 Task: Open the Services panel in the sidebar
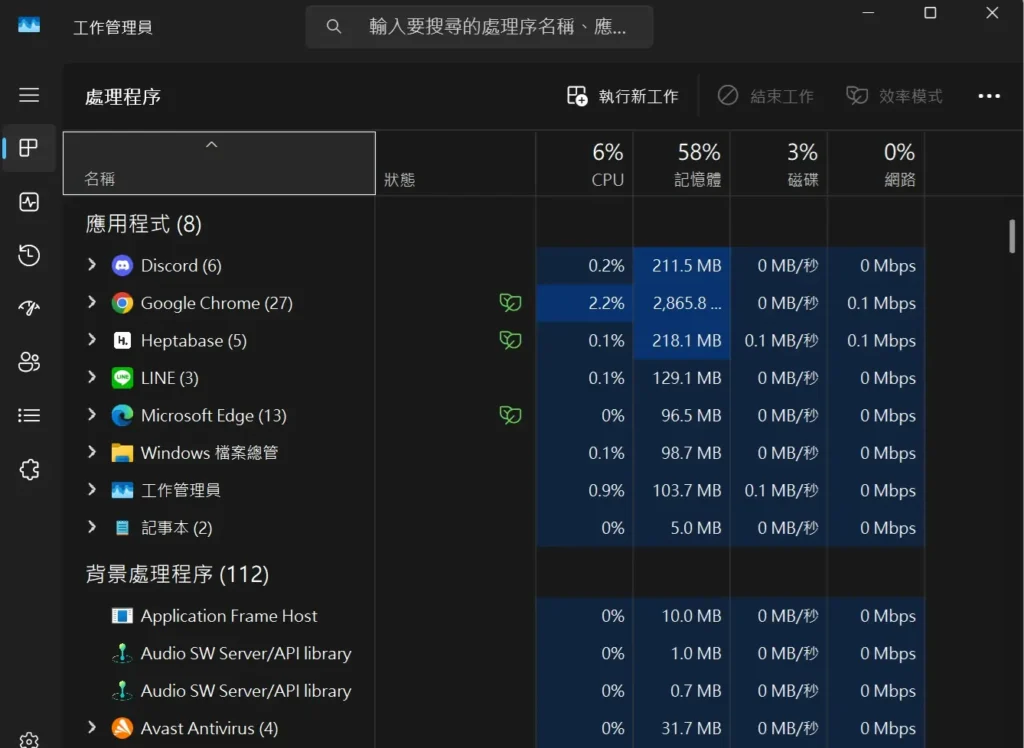click(29, 469)
